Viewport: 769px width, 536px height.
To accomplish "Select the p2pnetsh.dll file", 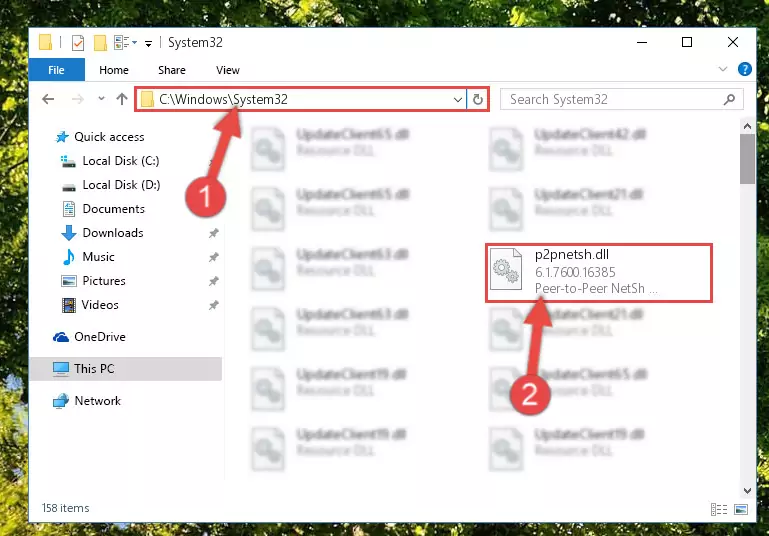I will click(x=598, y=272).
